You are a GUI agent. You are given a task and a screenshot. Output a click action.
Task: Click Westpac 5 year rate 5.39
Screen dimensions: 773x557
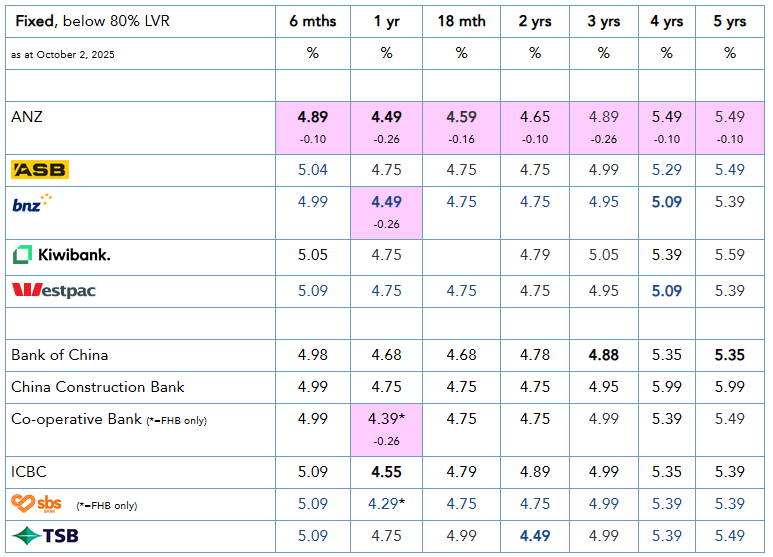click(x=730, y=291)
